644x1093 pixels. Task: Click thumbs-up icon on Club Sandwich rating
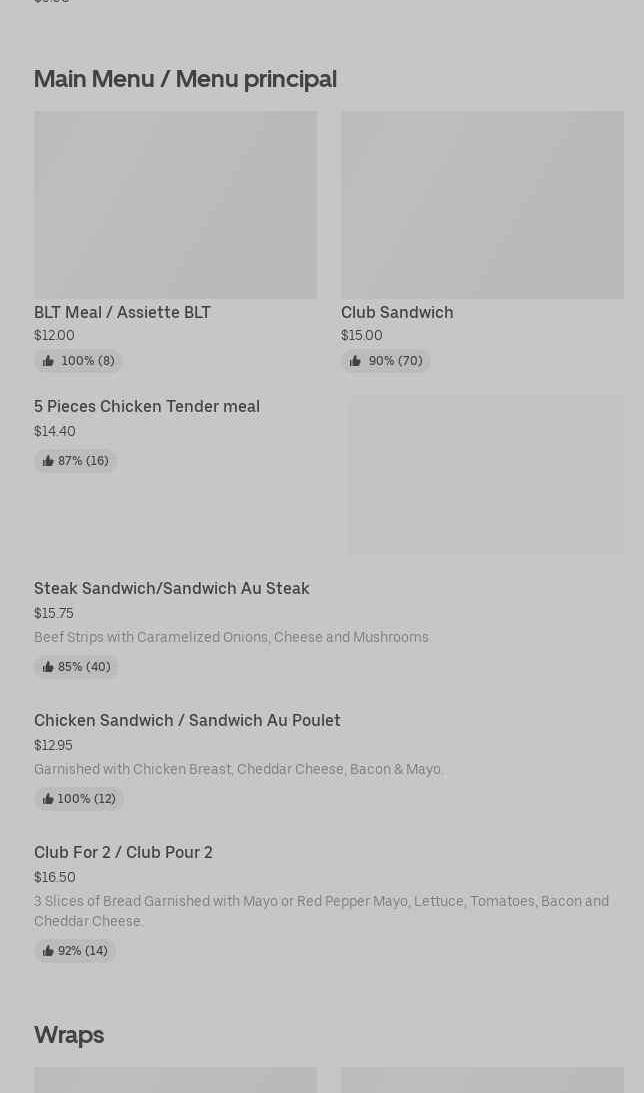tap(355, 361)
